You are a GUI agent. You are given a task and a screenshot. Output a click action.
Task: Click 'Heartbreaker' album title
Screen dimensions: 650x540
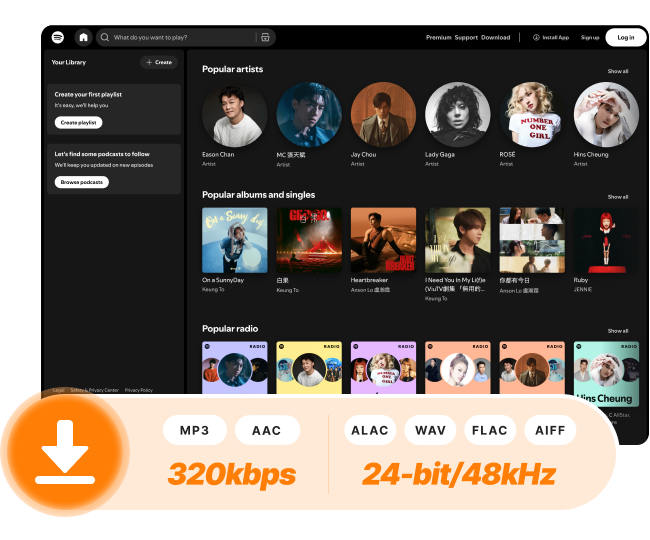369,280
